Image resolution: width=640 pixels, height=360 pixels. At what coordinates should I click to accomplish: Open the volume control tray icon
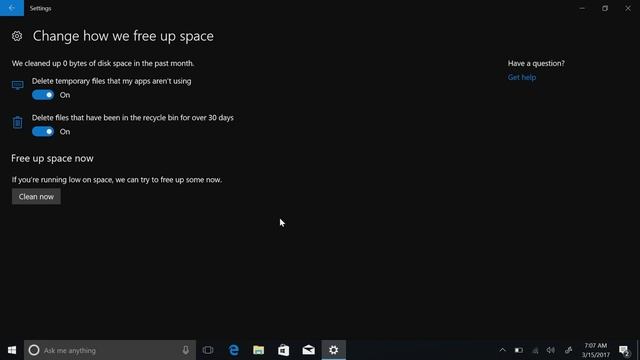[x=551, y=350]
